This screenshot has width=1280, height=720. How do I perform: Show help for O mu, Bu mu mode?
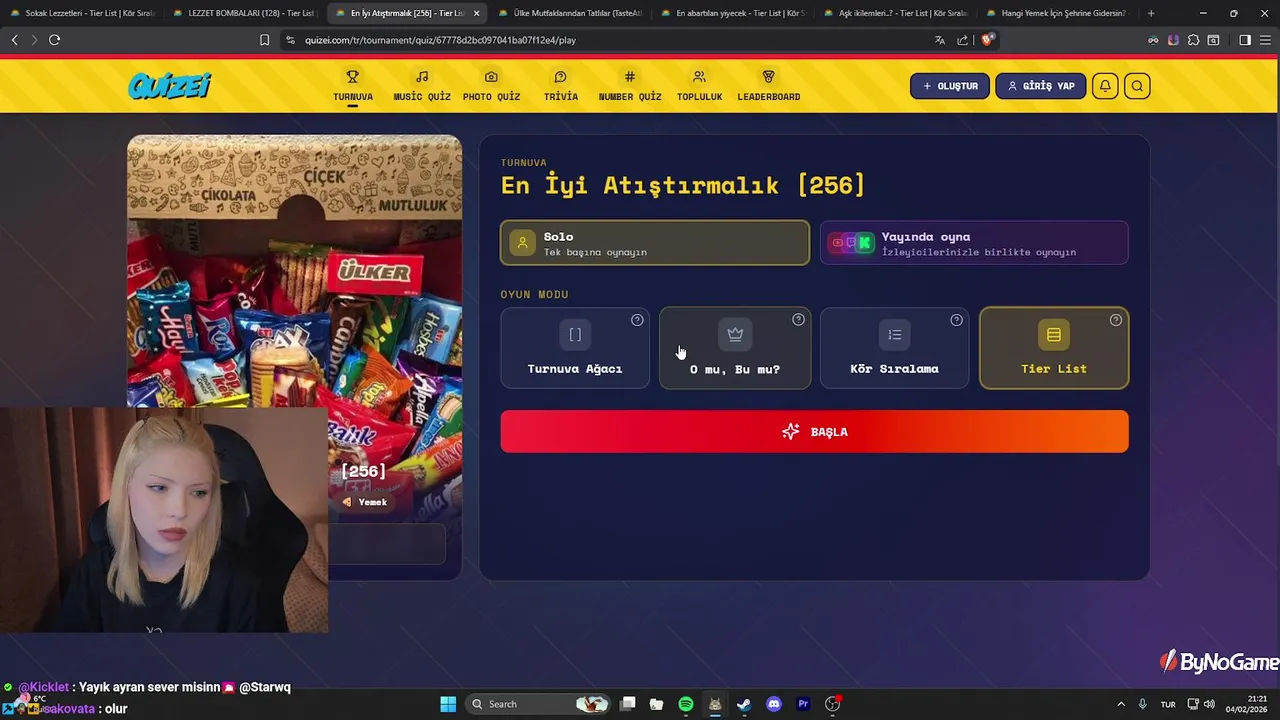[798, 320]
